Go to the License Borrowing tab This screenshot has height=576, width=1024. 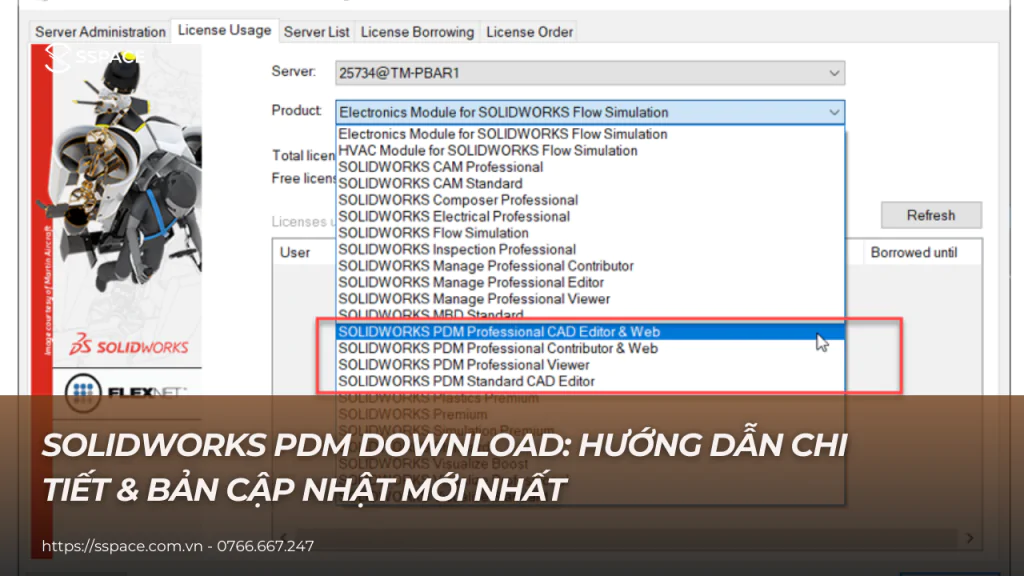pos(417,32)
